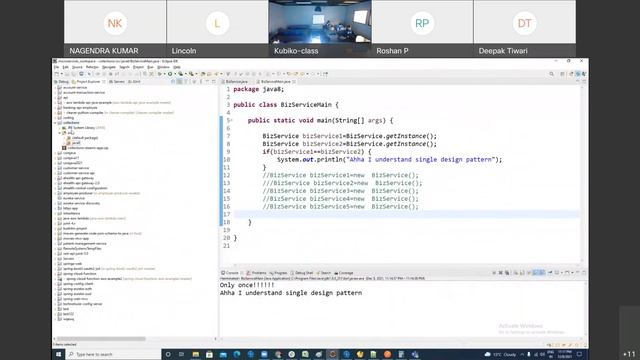Image resolution: width=640 pixels, height=360 pixels.
Task: Expand the Servers project node
Action: (x=56, y=258)
